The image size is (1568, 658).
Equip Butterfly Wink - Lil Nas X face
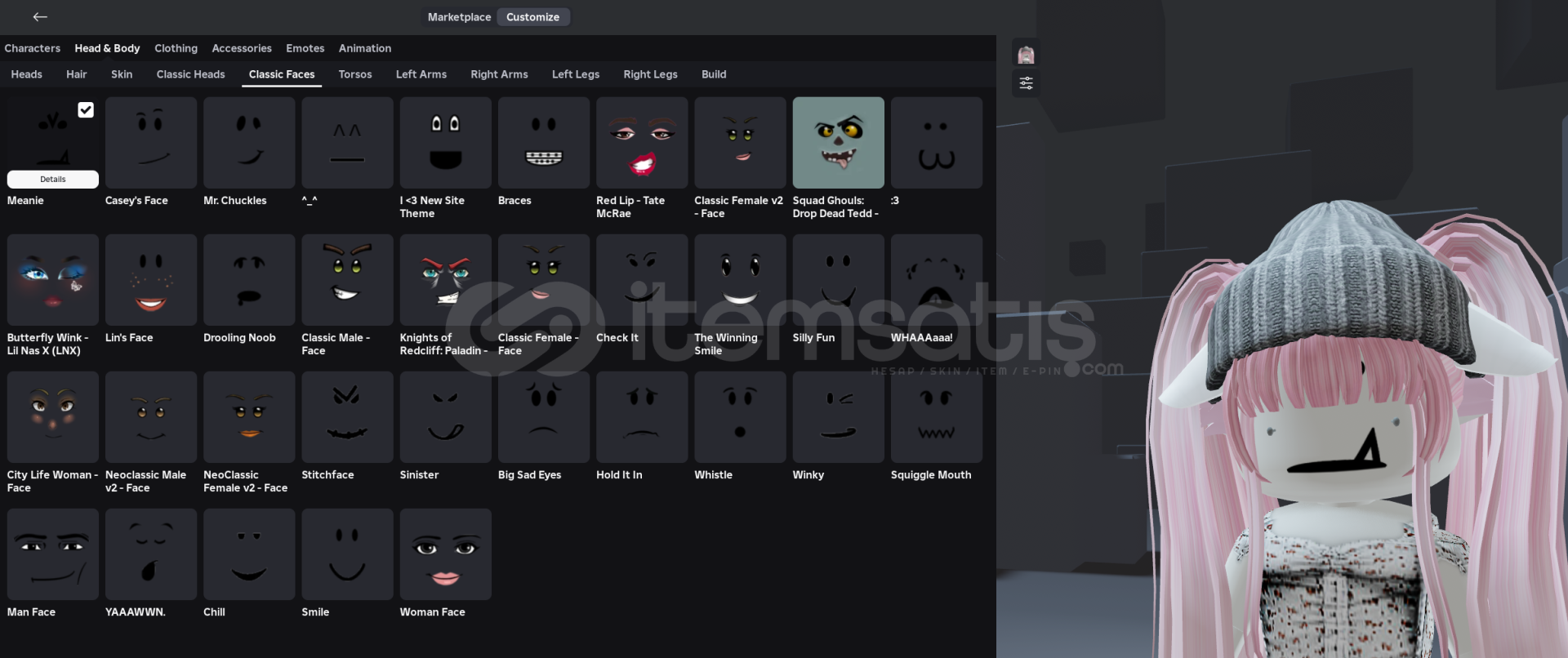point(53,280)
